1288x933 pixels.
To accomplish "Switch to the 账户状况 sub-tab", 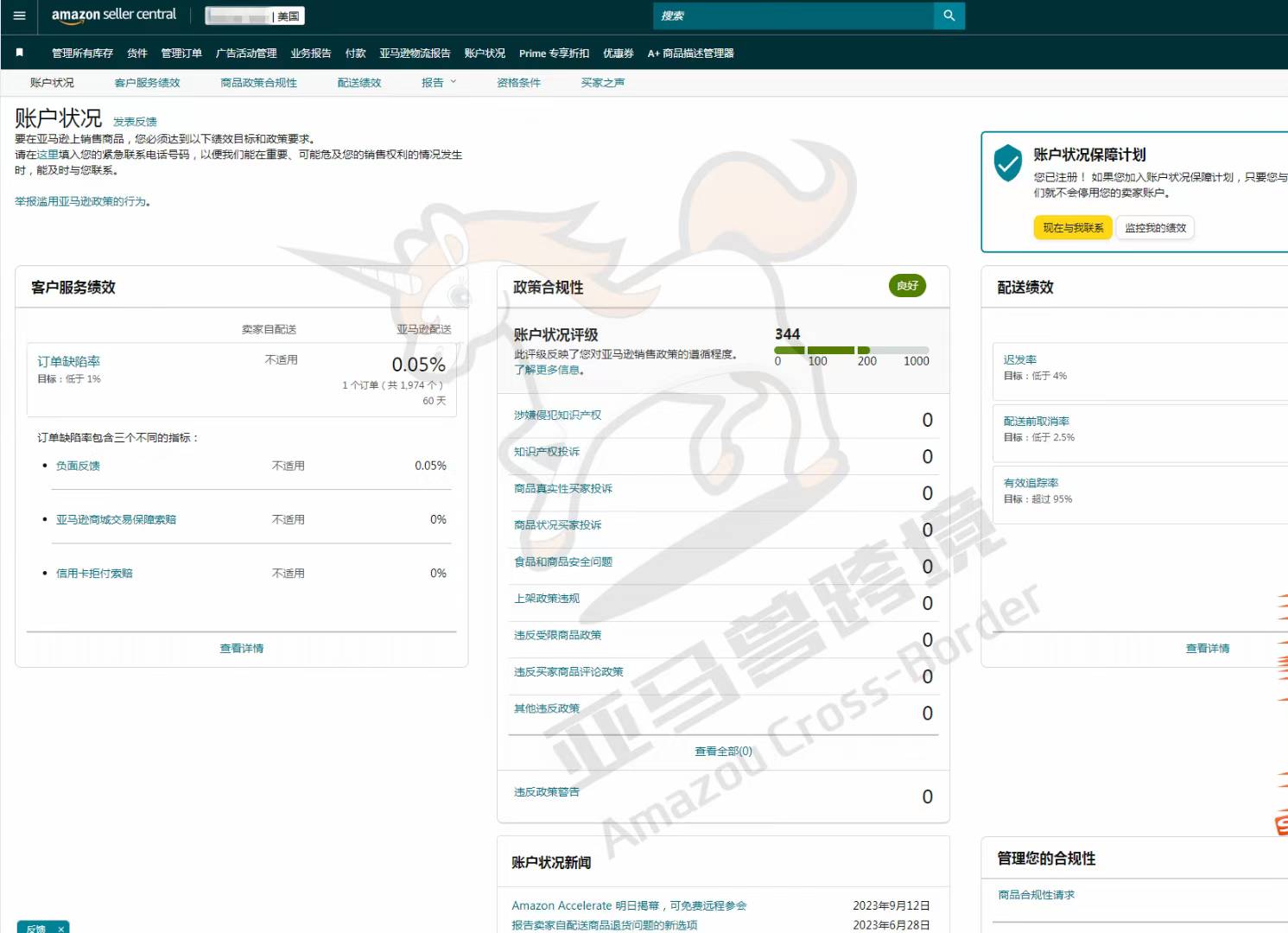I will (x=52, y=83).
